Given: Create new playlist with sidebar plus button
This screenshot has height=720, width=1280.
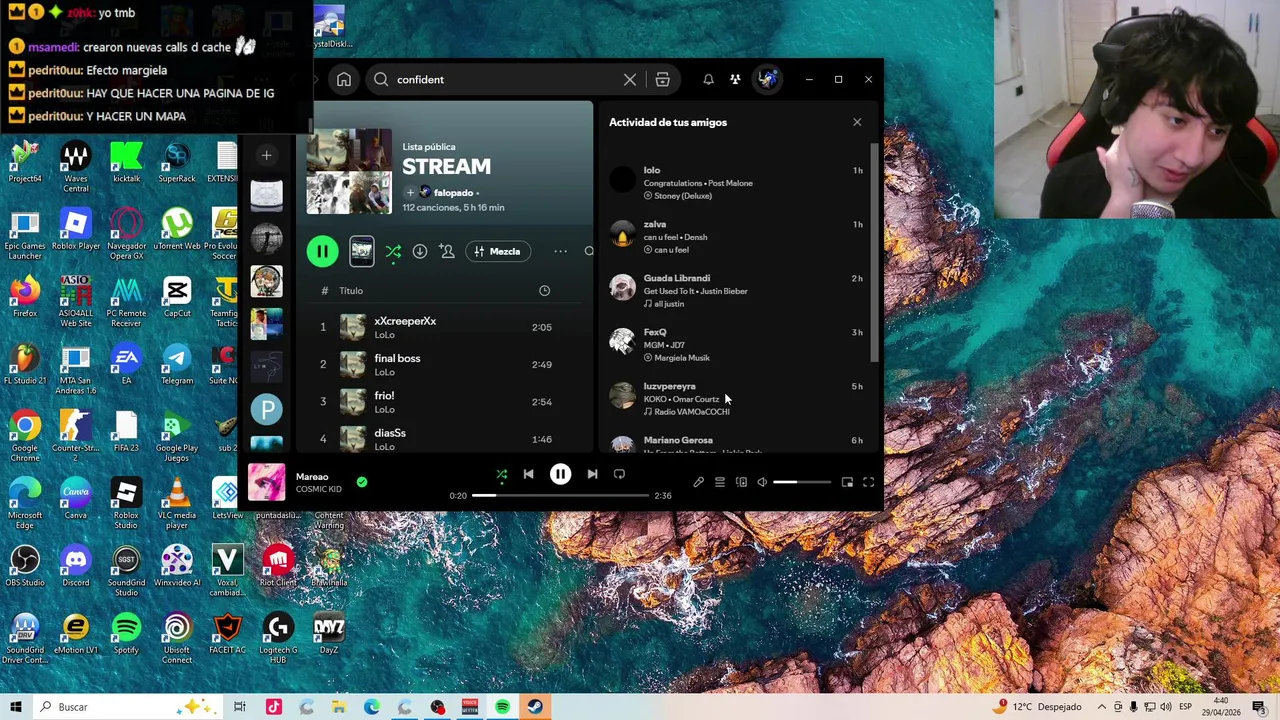Looking at the screenshot, I should [x=266, y=155].
